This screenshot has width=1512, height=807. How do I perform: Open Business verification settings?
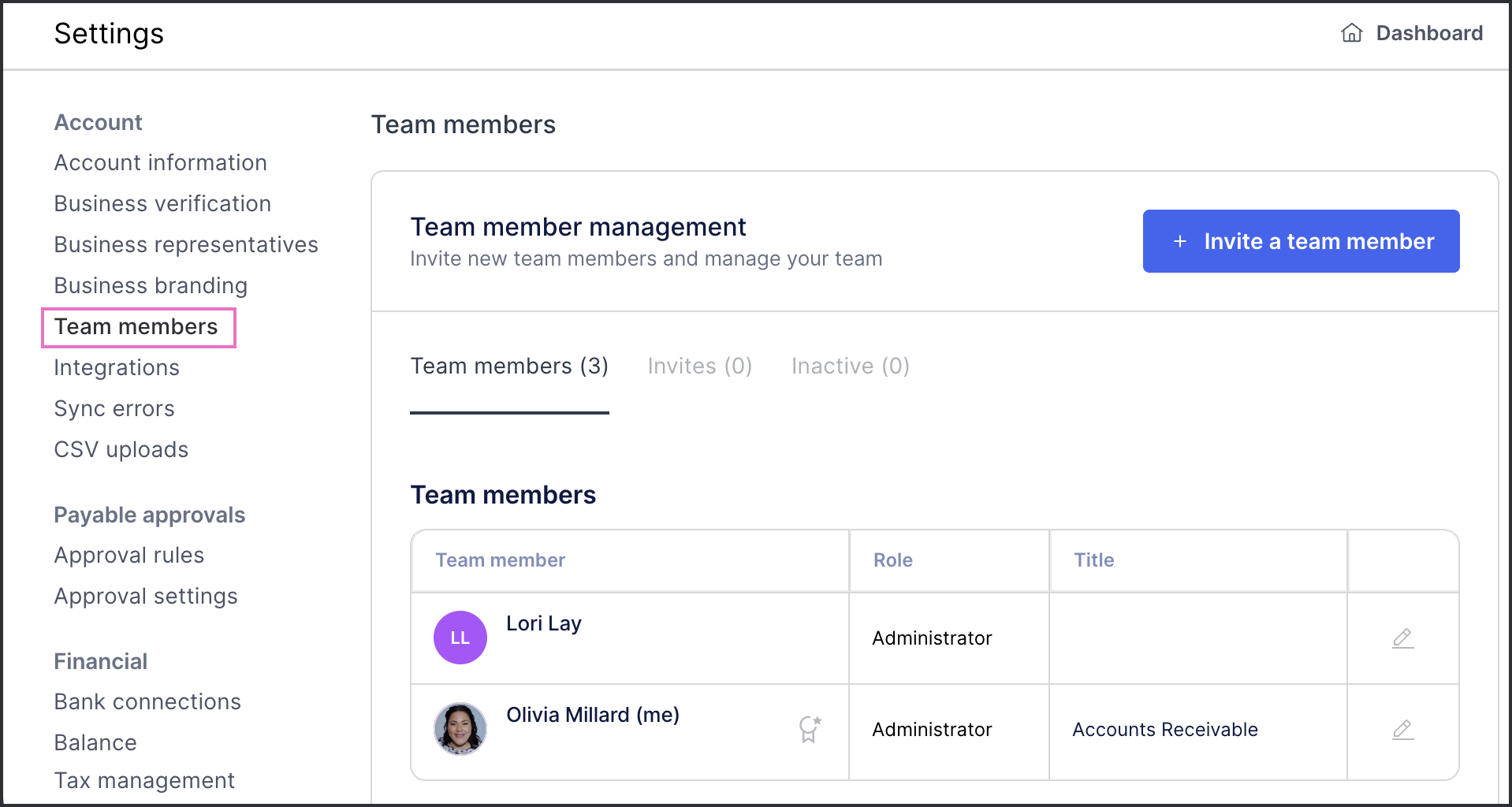coord(162,203)
